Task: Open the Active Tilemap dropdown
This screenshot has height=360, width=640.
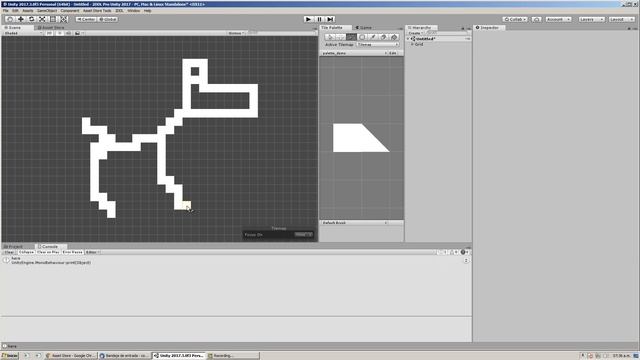Action: 378,44
